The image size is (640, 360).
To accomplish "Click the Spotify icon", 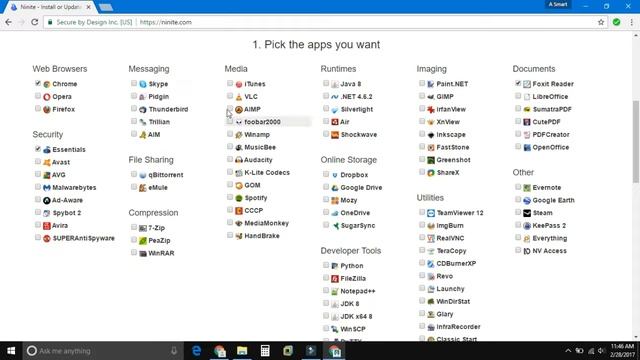I will 239,198.
